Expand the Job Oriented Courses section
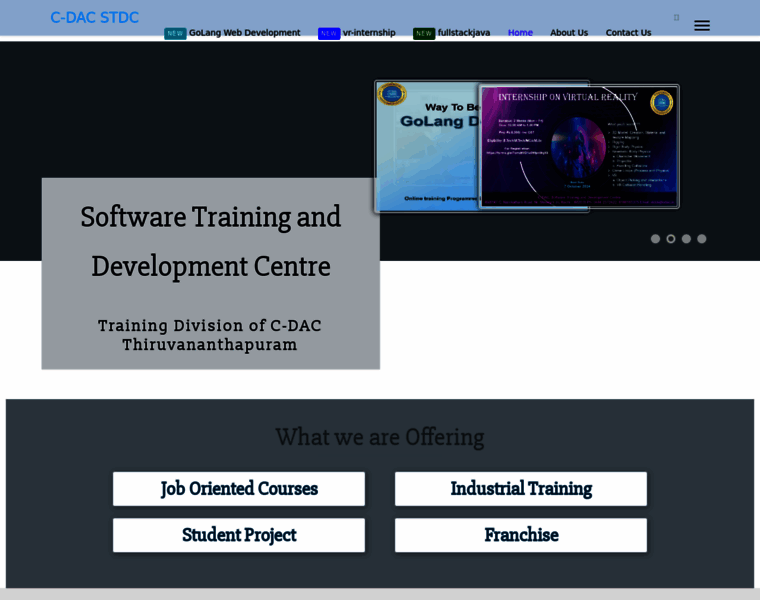The image size is (760, 600). tap(239, 489)
